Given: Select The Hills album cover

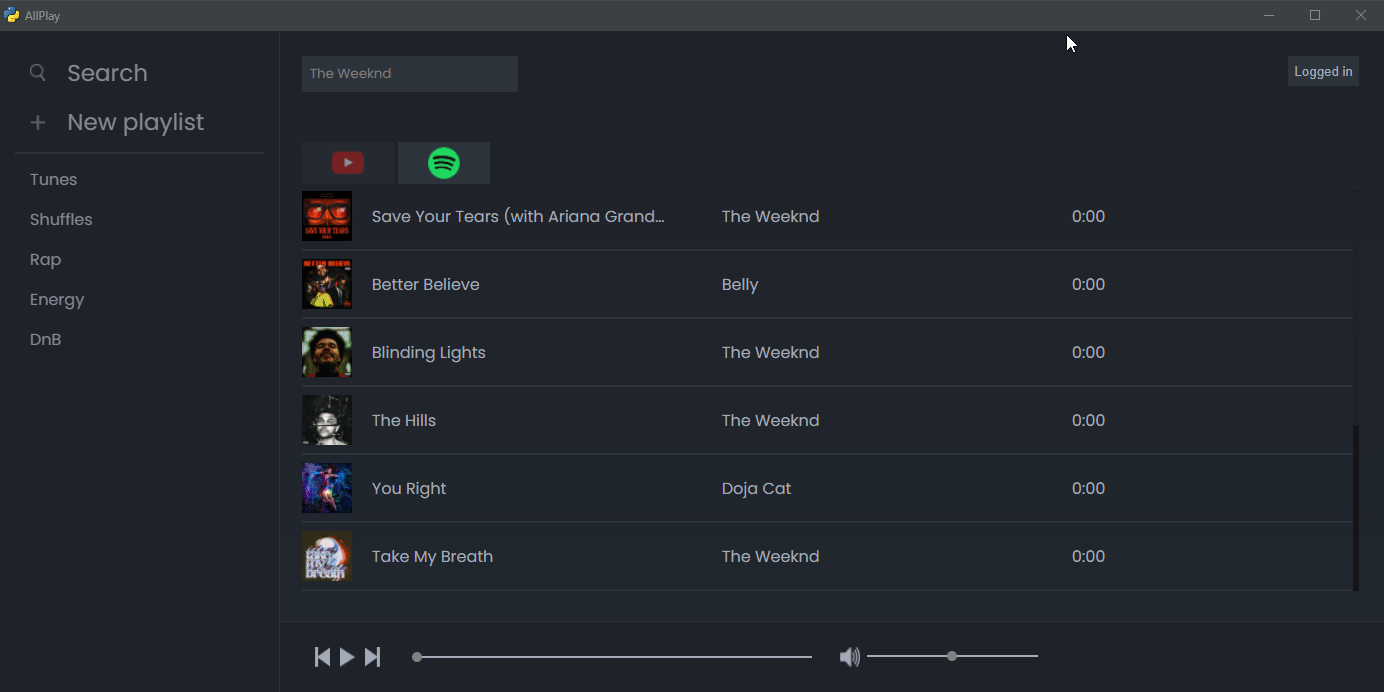Looking at the screenshot, I should [x=327, y=420].
